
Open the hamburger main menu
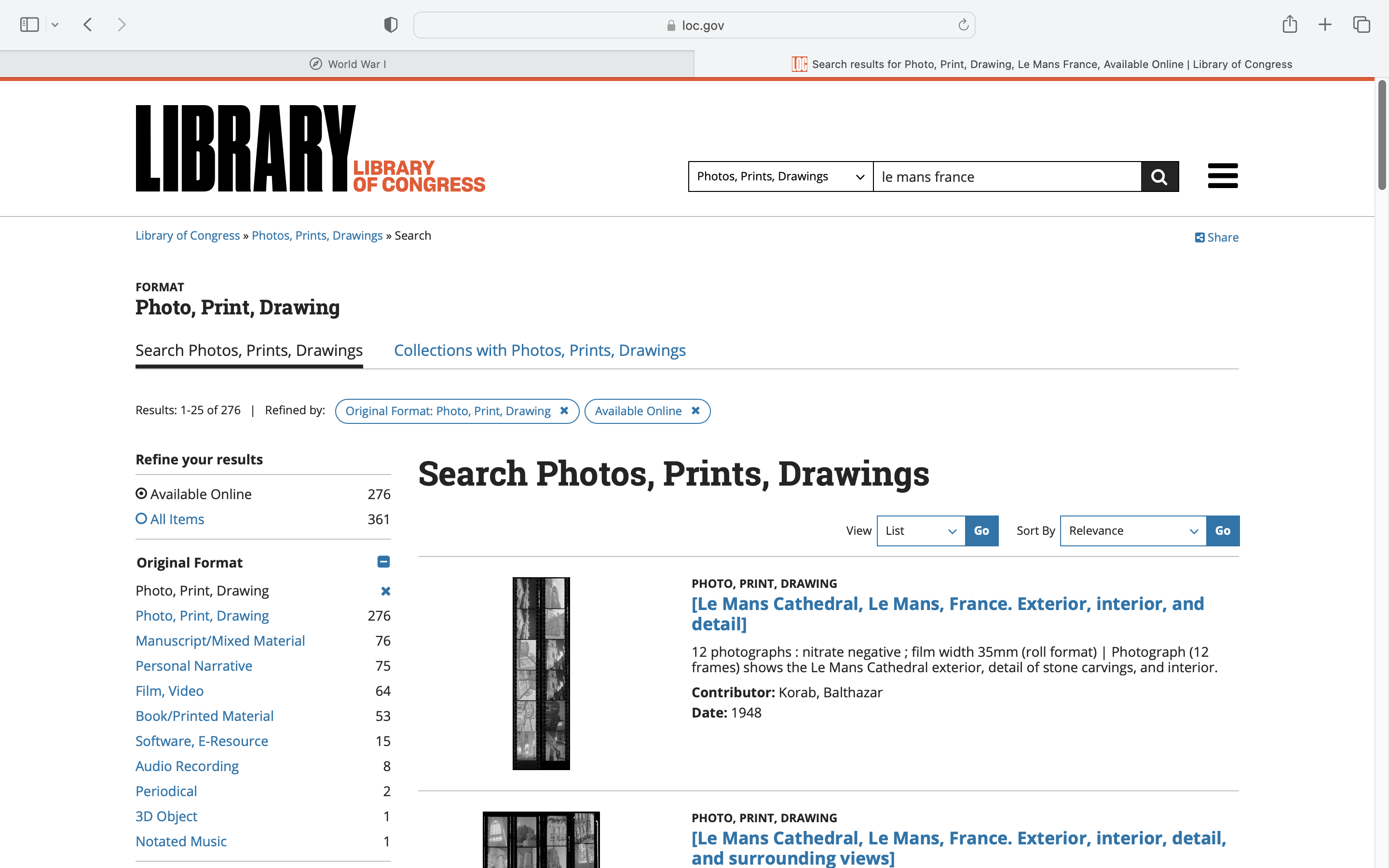pyautogui.click(x=1222, y=176)
